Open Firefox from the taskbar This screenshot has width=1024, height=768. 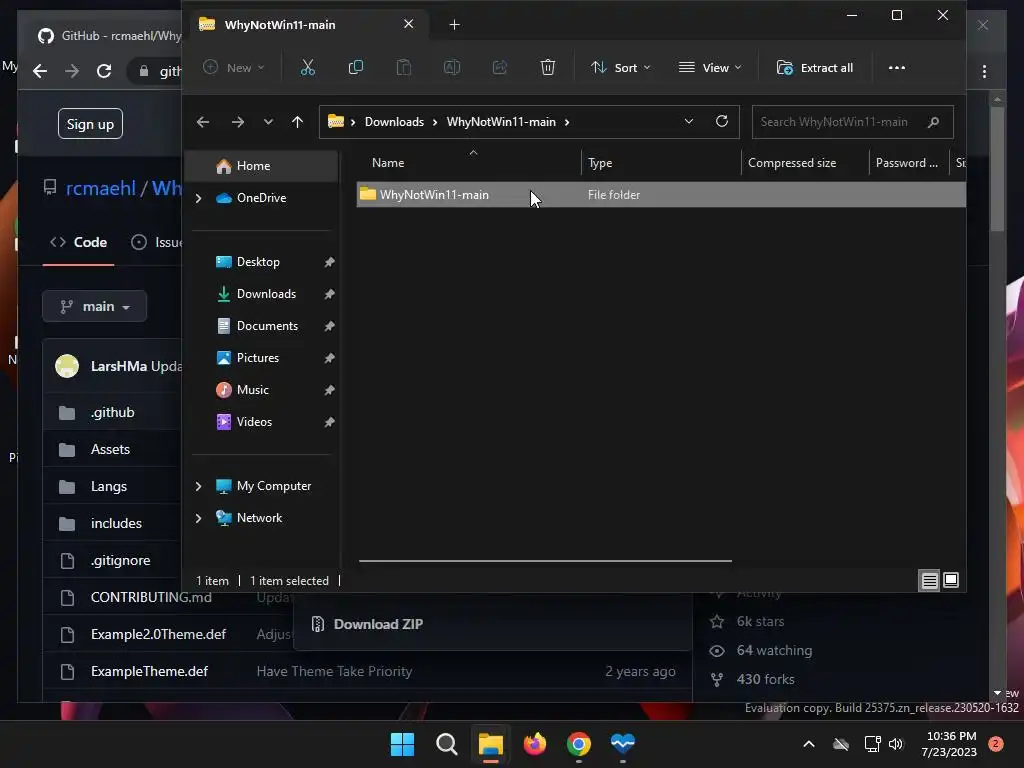pos(535,744)
